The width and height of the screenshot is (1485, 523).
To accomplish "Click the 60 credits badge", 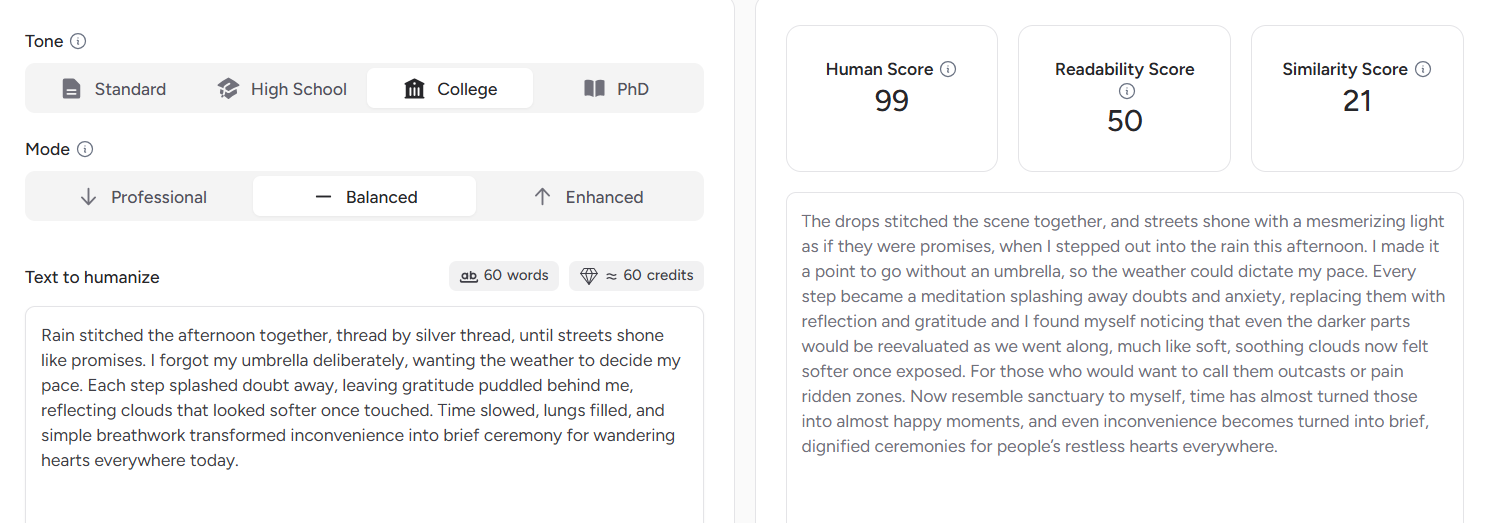I will [637, 276].
